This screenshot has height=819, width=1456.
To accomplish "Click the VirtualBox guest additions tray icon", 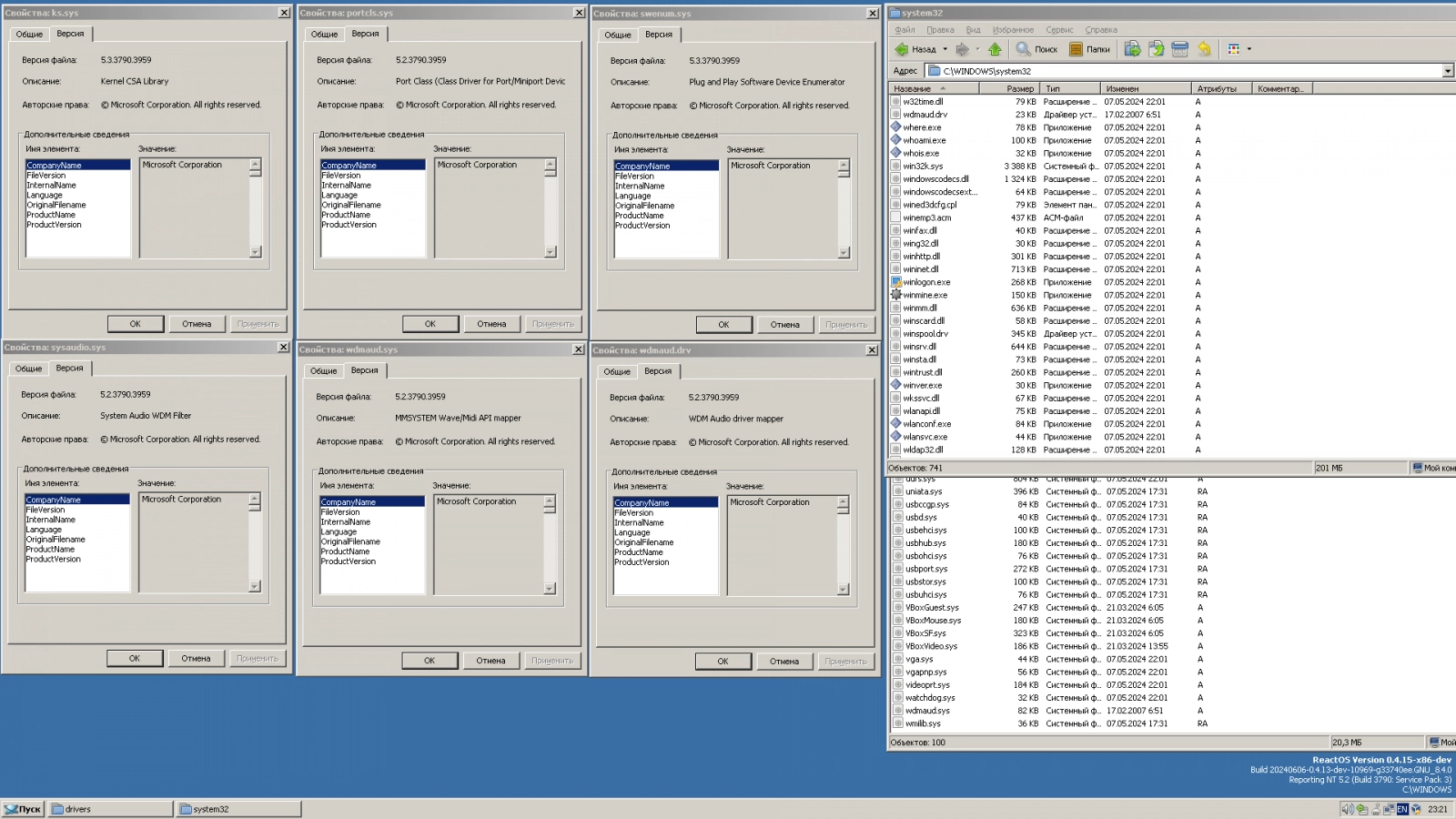I will [1416, 809].
